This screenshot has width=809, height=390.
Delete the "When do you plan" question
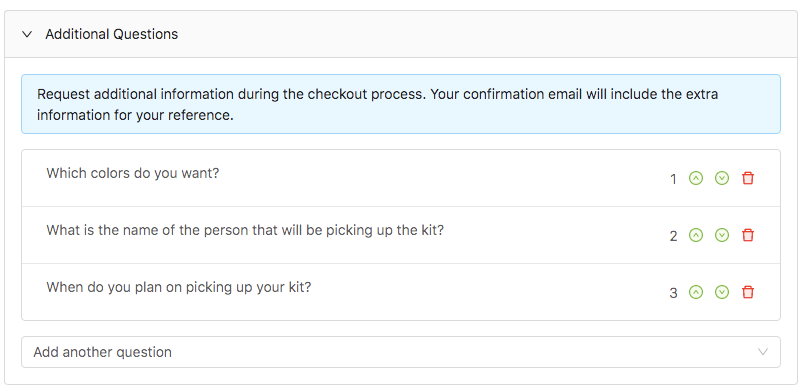748,292
